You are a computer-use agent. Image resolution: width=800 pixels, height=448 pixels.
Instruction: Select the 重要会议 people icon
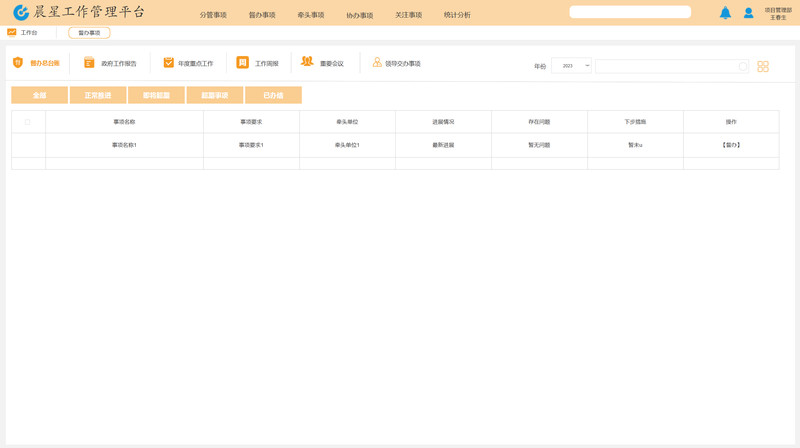tap(307, 62)
